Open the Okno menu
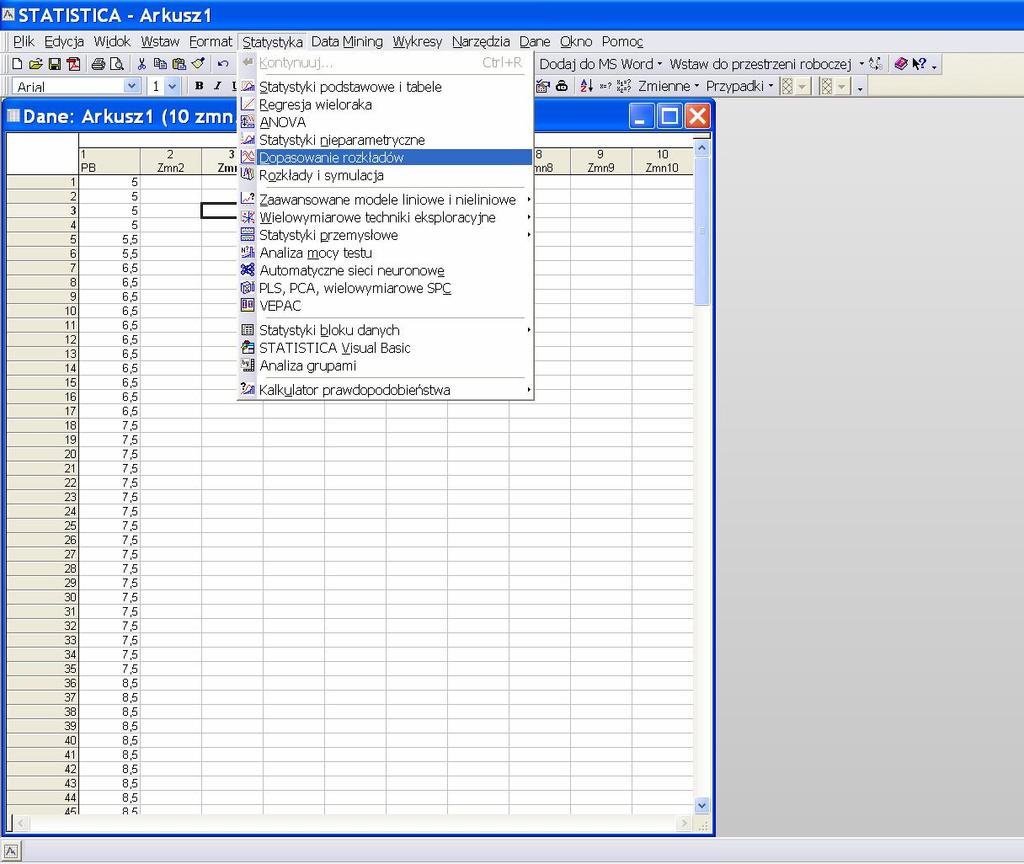 click(x=575, y=42)
